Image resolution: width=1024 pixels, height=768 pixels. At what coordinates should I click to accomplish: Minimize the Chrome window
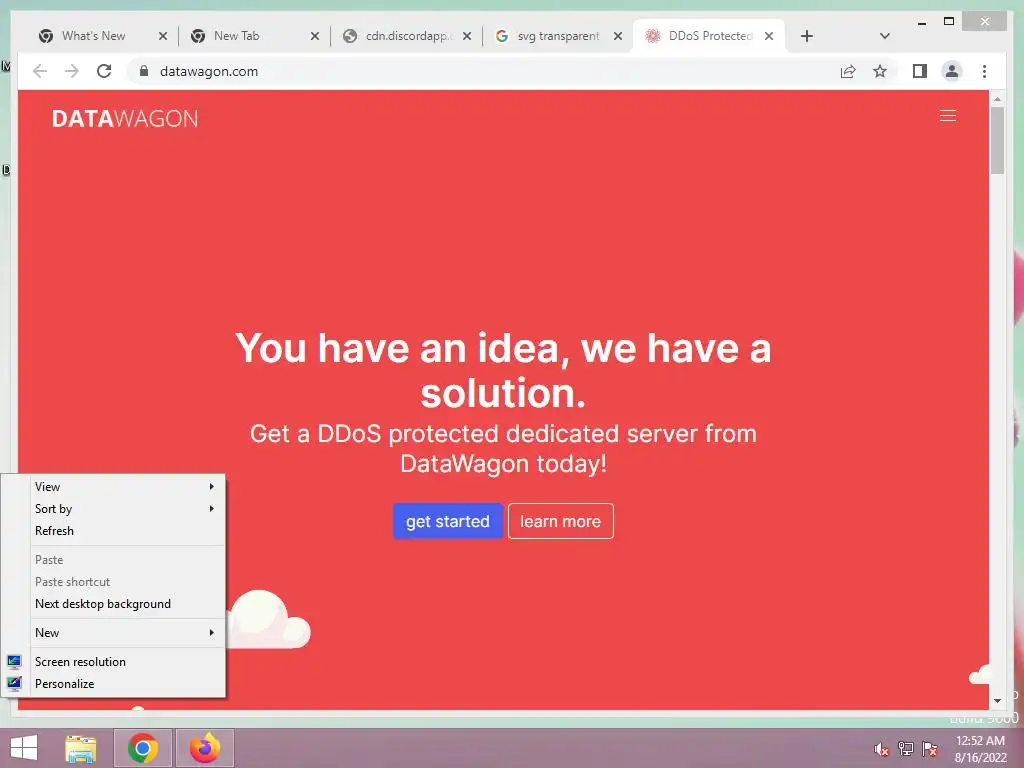(x=921, y=22)
